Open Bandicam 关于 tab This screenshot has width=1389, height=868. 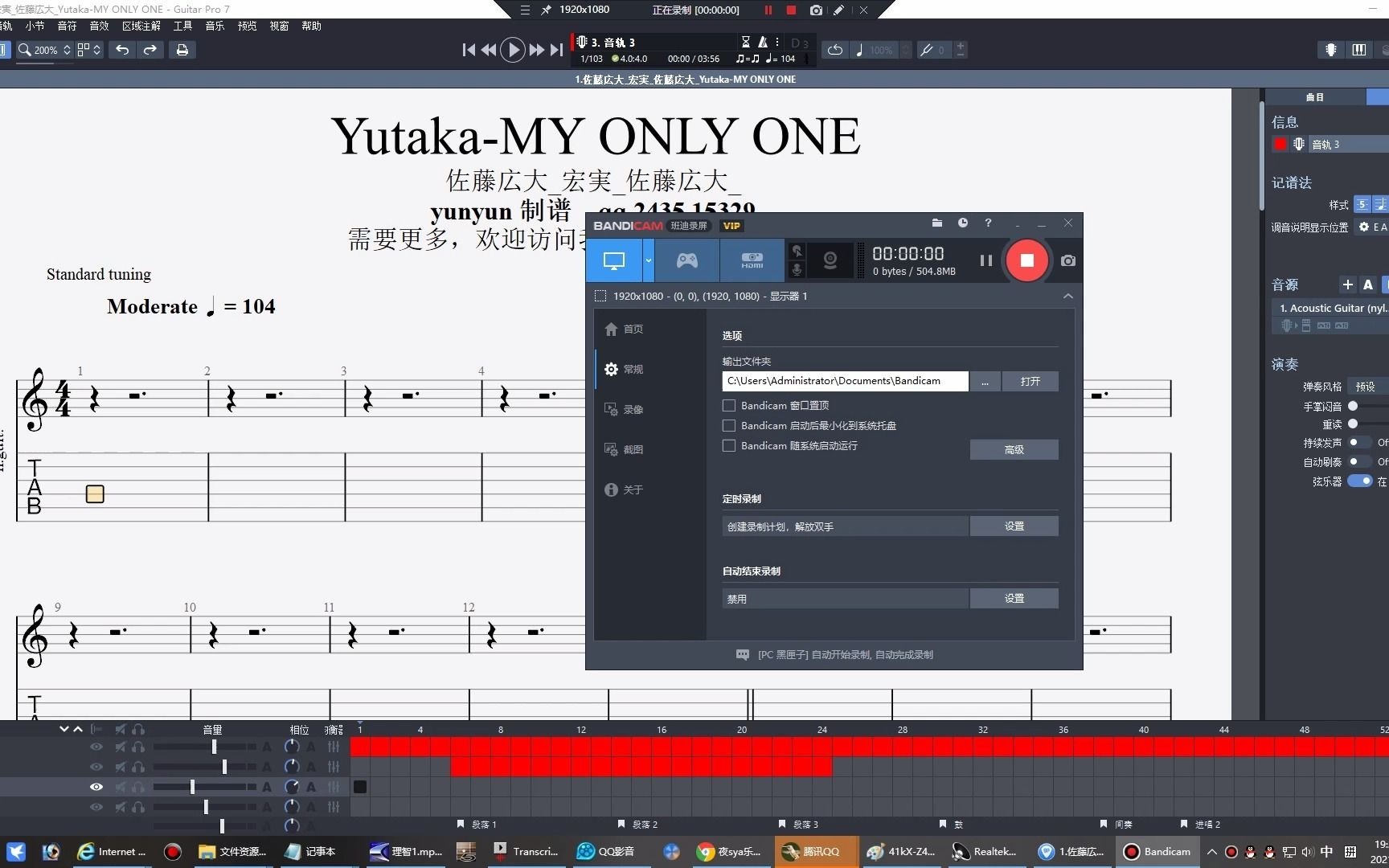click(624, 489)
